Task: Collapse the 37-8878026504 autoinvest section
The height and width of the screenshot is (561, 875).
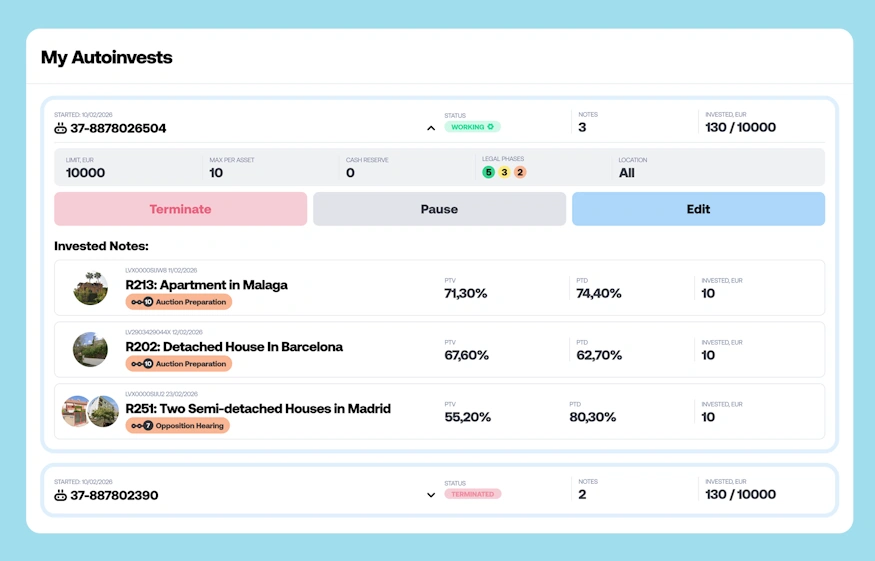Action: [x=431, y=128]
